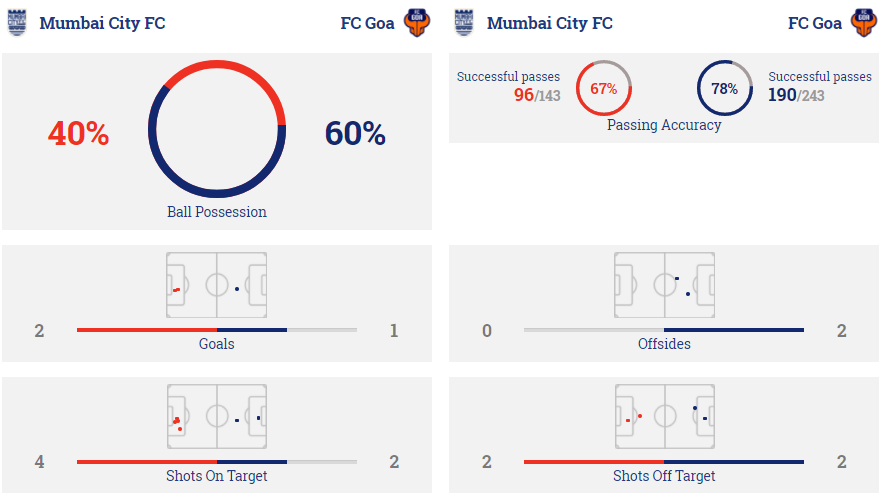Click the Goals mini pitch diagram
The height and width of the screenshot is (495, 885).
click(x=217, y=285)
